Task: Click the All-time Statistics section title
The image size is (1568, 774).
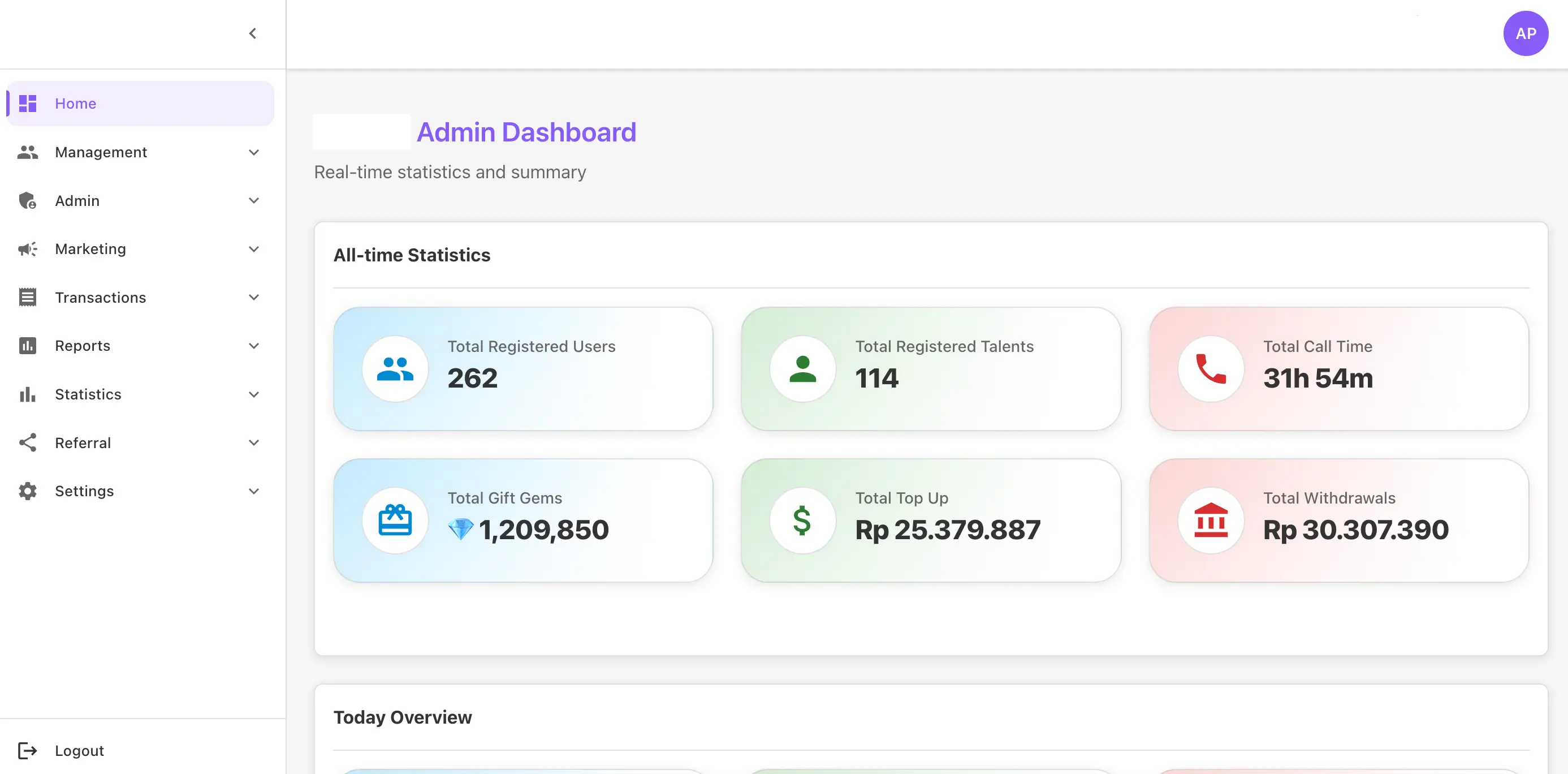Action: (412, 255)
